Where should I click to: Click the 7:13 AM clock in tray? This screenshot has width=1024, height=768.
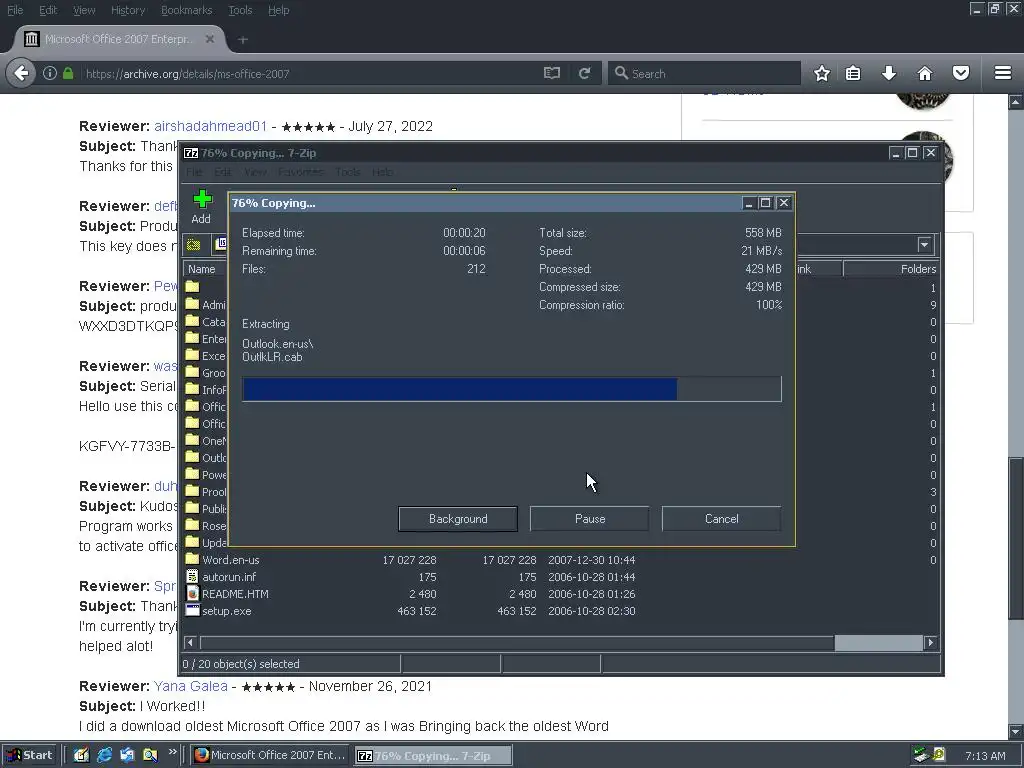tap(985, 756)
